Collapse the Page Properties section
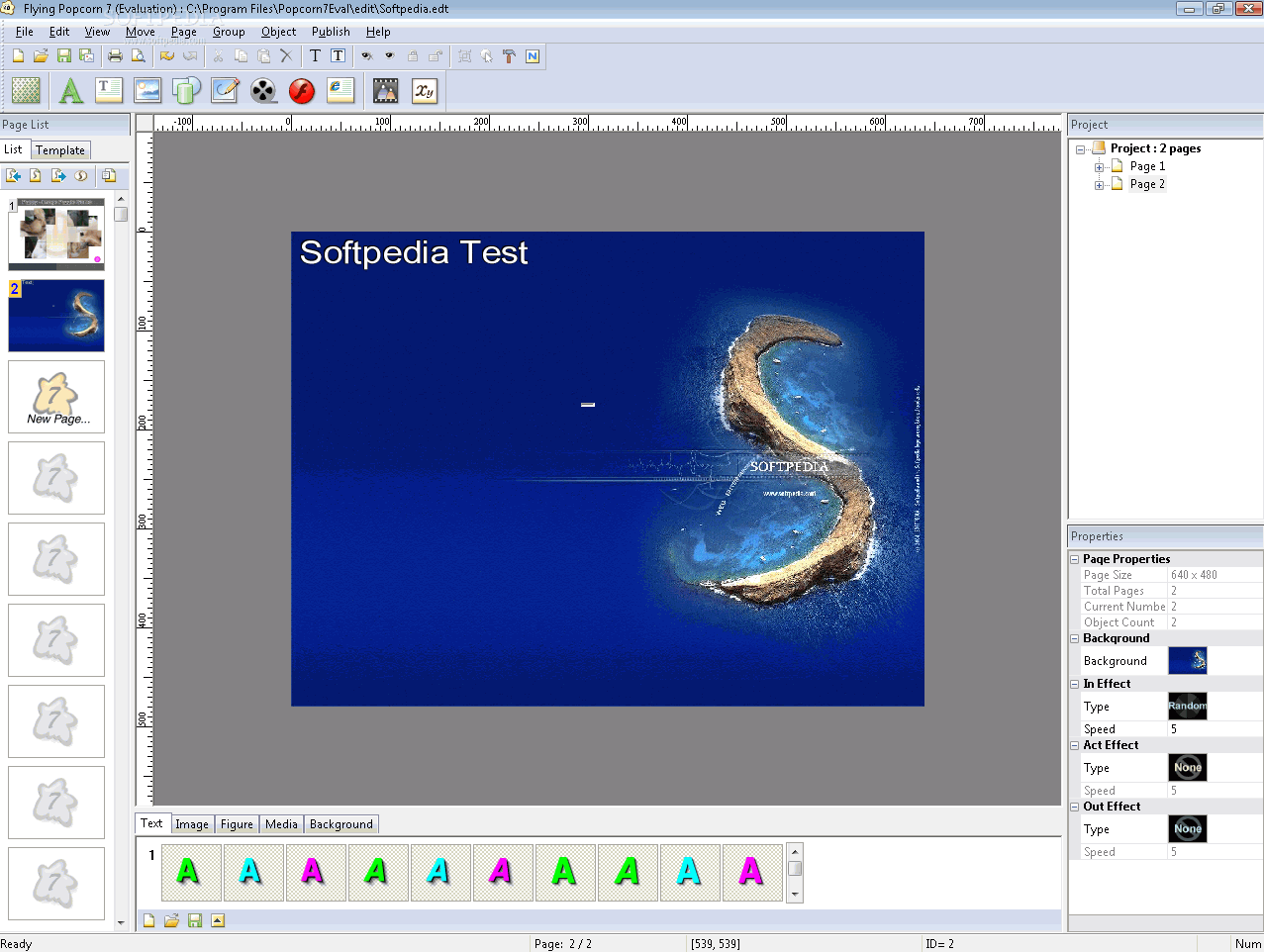 point(1075,559)
